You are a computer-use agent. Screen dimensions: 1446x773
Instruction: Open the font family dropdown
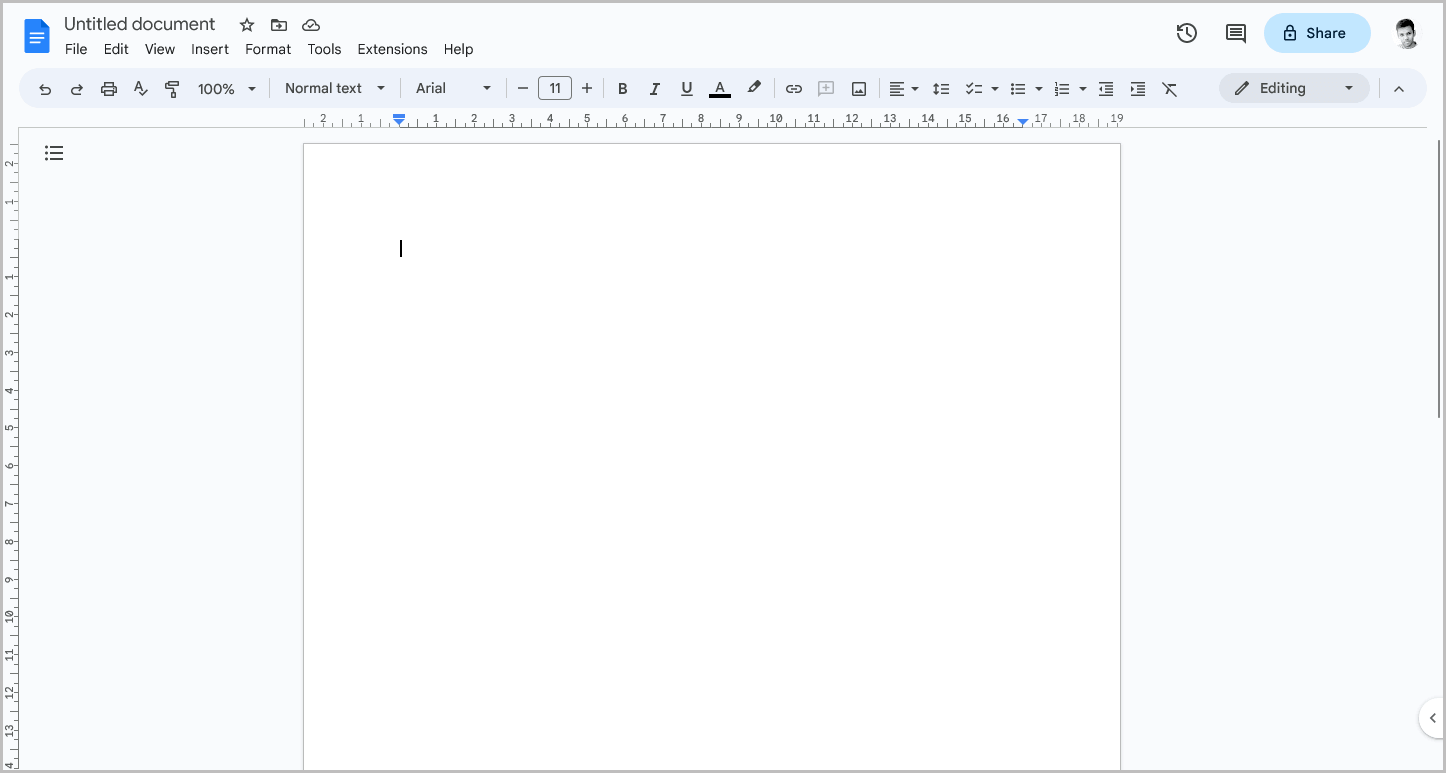[x=452, y=88]
